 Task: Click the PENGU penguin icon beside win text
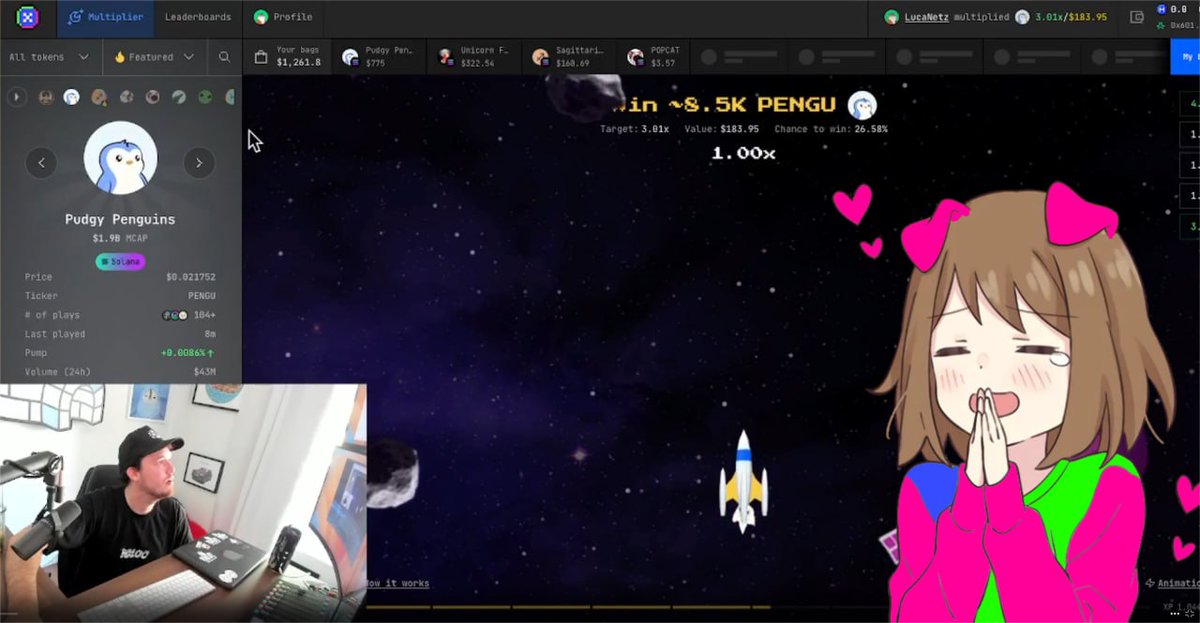coord(862,105)
